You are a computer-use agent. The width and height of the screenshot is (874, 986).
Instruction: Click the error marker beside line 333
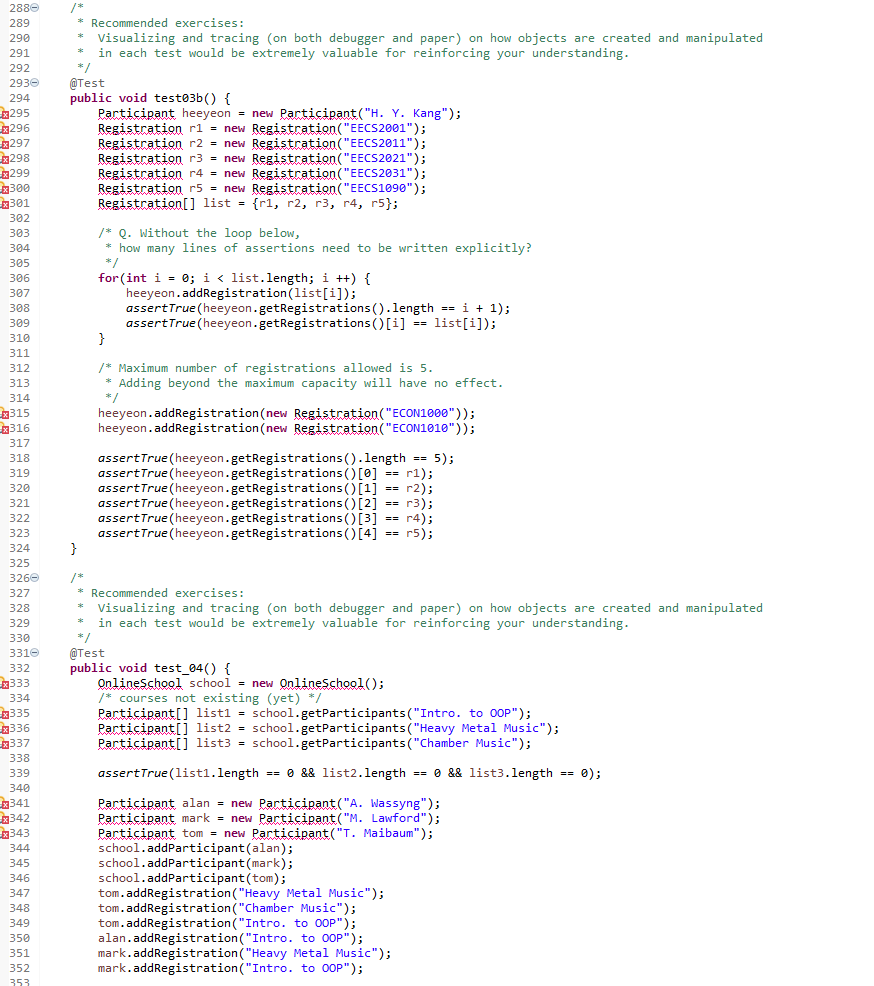tap(7, 683)
